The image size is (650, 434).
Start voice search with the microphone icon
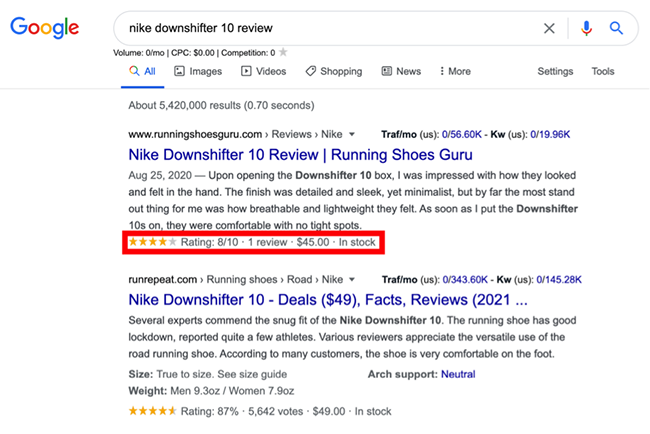(x=586, y=28)
